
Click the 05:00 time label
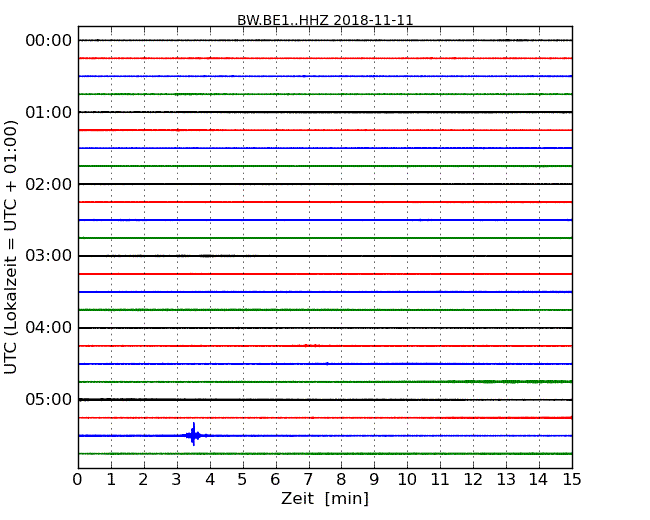49,399
